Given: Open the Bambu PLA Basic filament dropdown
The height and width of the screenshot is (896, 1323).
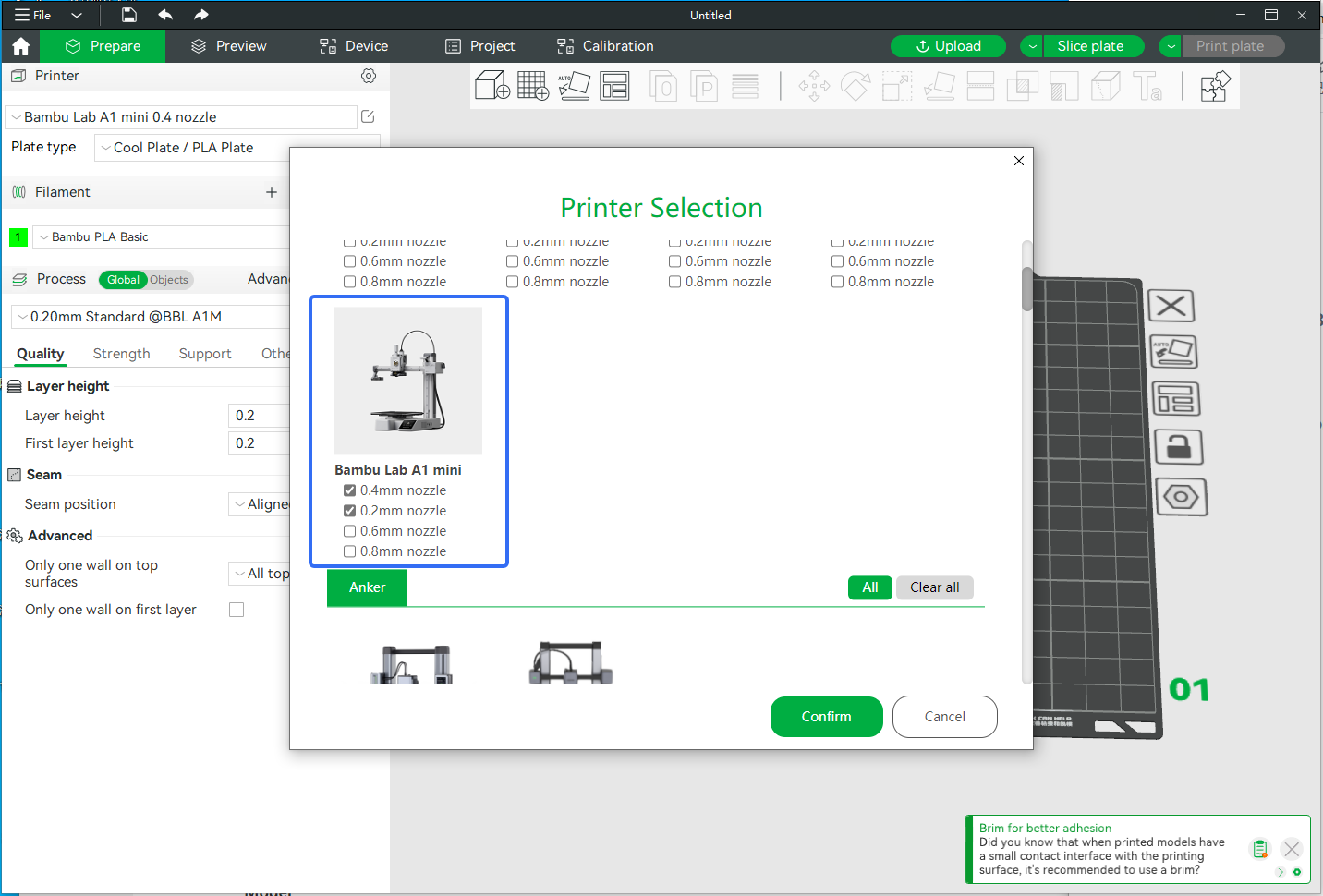Looking at the screenshot, I should [x=163, y=237].
